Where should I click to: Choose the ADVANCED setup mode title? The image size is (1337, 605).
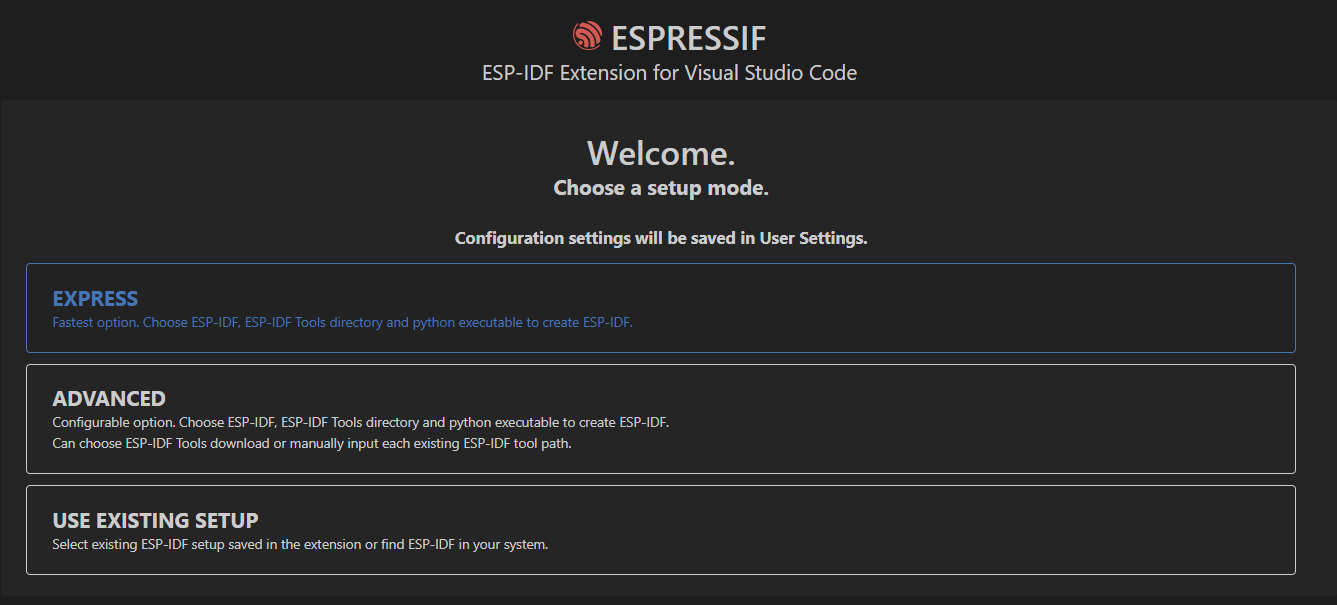point(109,399)
